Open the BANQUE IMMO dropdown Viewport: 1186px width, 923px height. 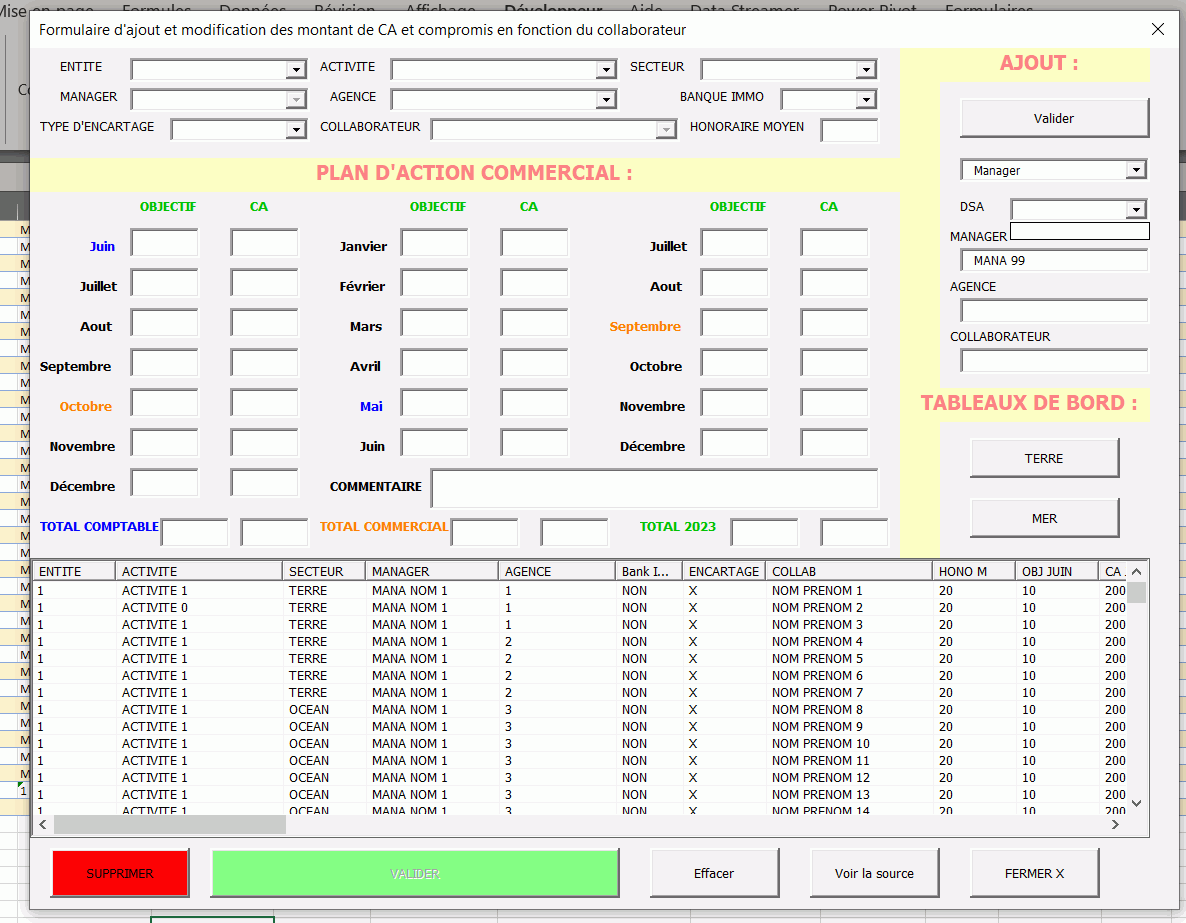pyautogui.click(x=866, y=100)
